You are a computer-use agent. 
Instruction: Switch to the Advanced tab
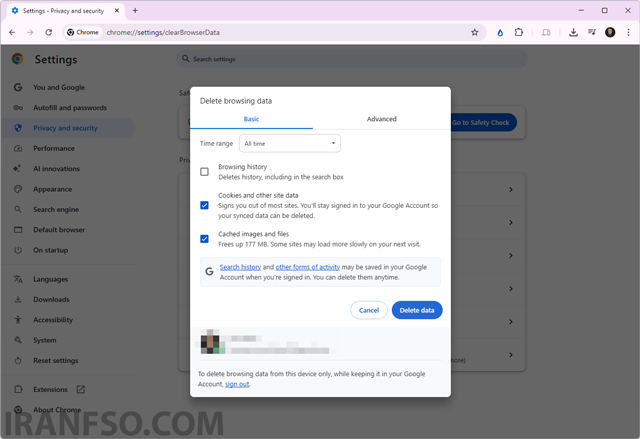pyautogui.click(x=382, y=119)
